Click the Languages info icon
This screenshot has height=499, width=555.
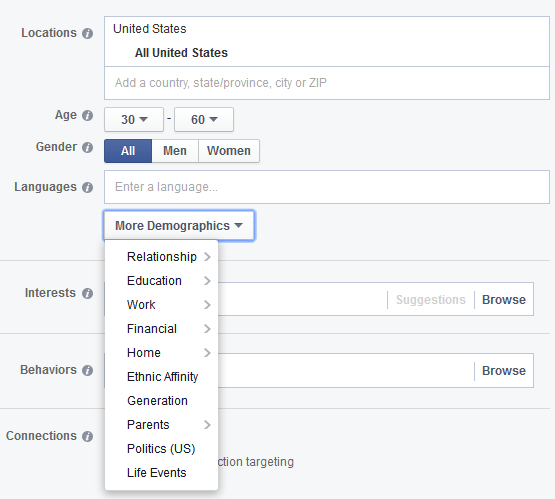click(87, 187)
